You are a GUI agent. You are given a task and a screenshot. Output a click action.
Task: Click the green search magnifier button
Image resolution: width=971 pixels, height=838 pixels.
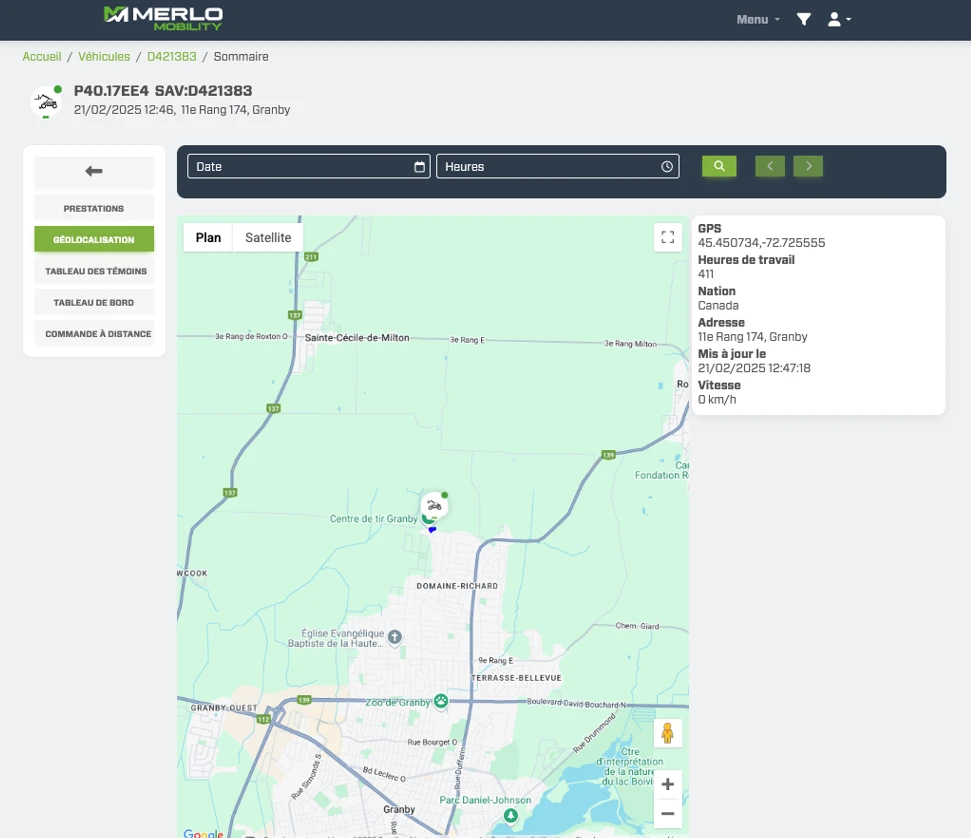point(719,166)
